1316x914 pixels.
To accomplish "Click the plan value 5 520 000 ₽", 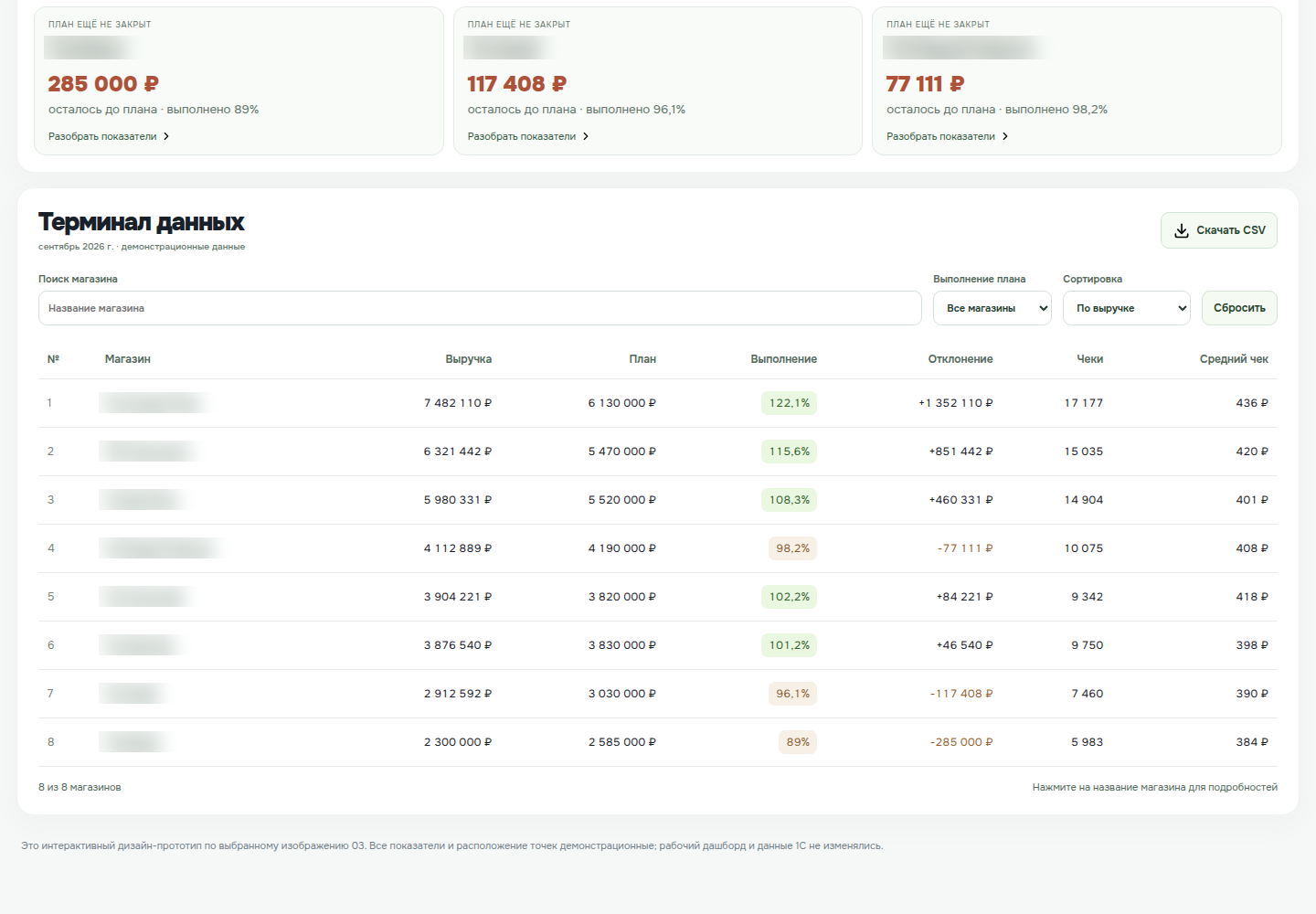I will tap(622, 500).
